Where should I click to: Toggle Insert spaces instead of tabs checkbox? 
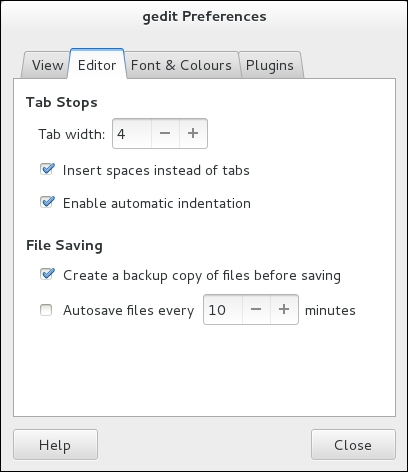[47, 170]
